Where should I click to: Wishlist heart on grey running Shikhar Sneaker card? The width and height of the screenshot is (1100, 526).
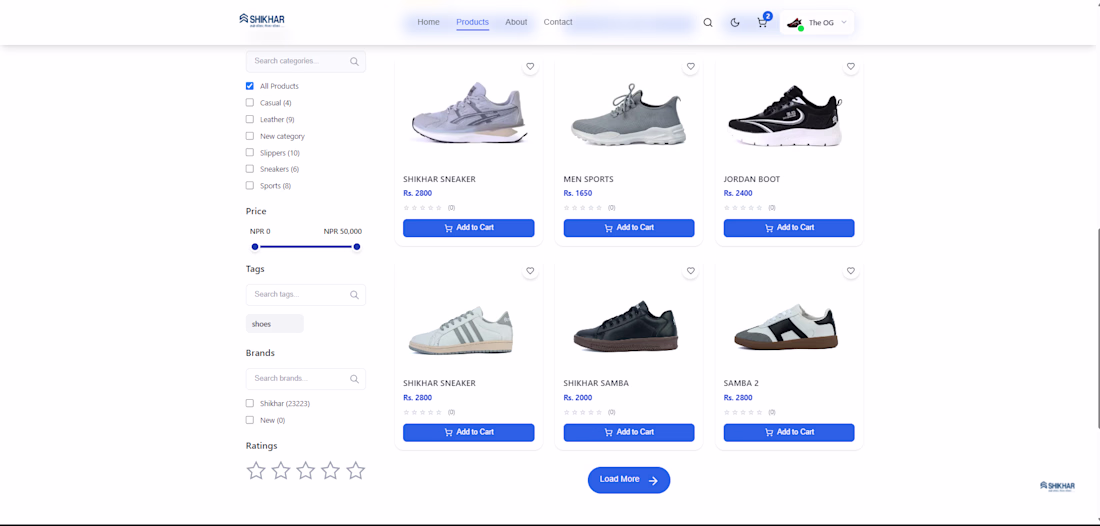530,67
